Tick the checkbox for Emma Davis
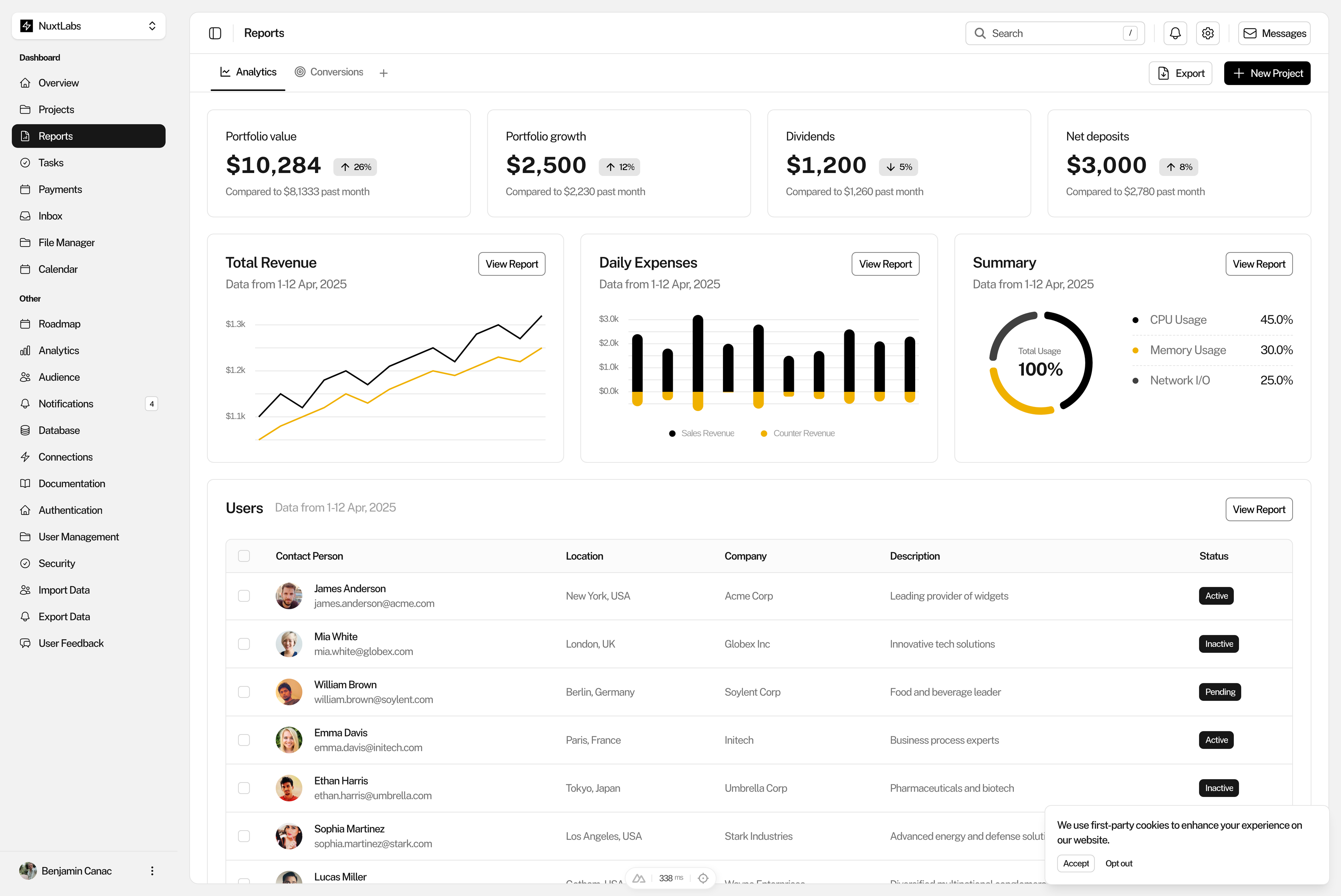 click(x=244, y=740)
